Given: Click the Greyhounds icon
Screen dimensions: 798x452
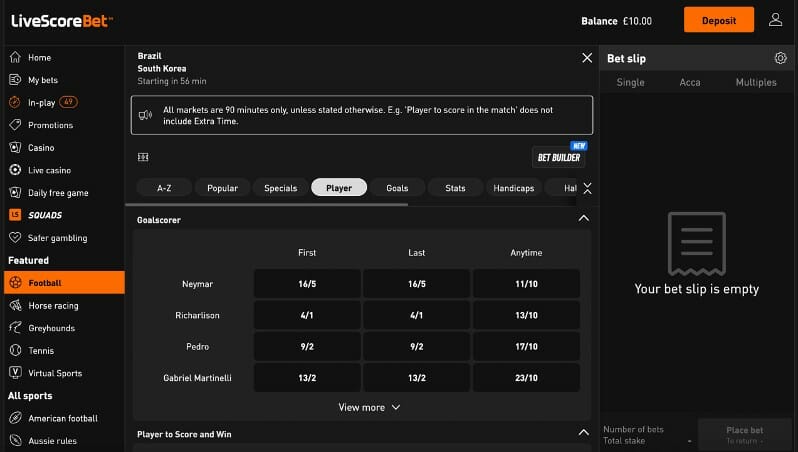Looking at the screenshot, I should 15,327.
